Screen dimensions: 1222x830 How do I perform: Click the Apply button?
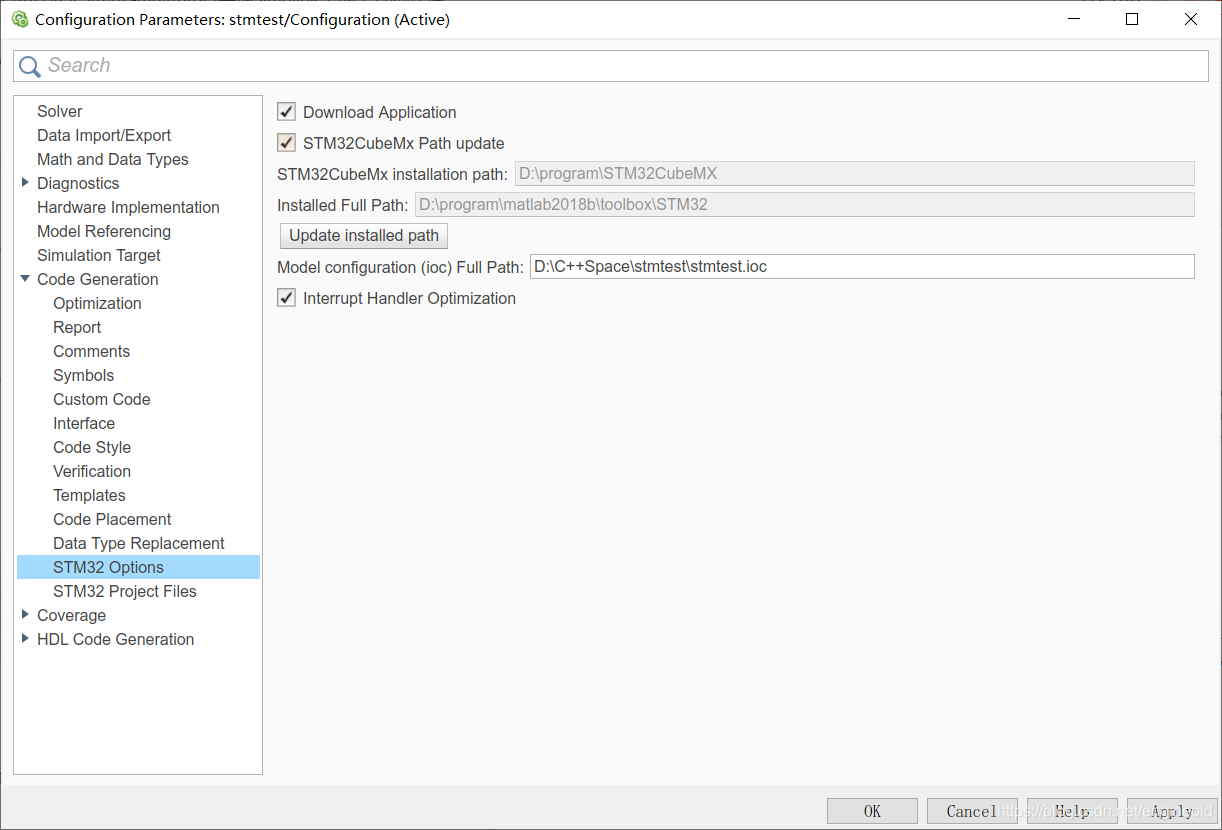click(1172, 811)
